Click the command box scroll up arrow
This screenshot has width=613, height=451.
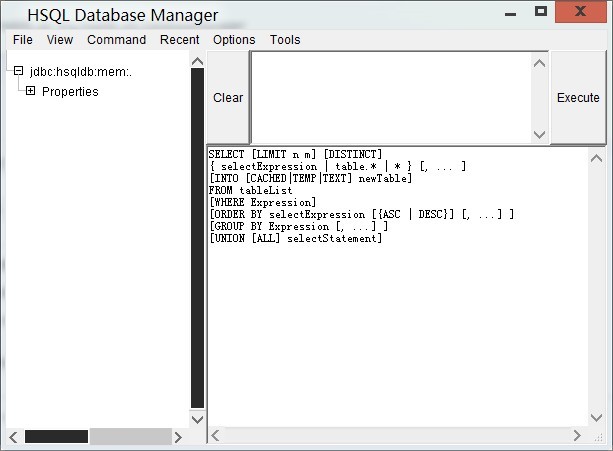point(540,63)
